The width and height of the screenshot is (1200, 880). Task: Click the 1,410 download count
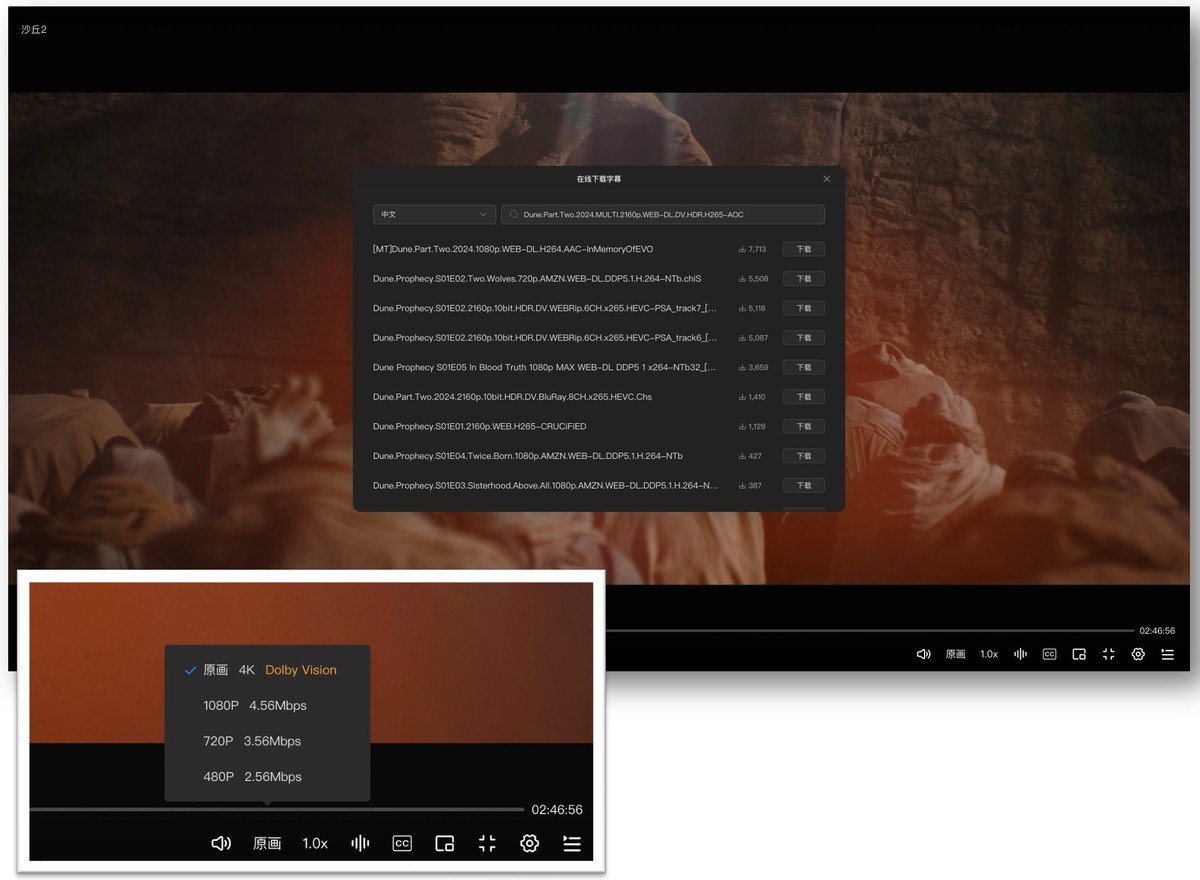752,397
